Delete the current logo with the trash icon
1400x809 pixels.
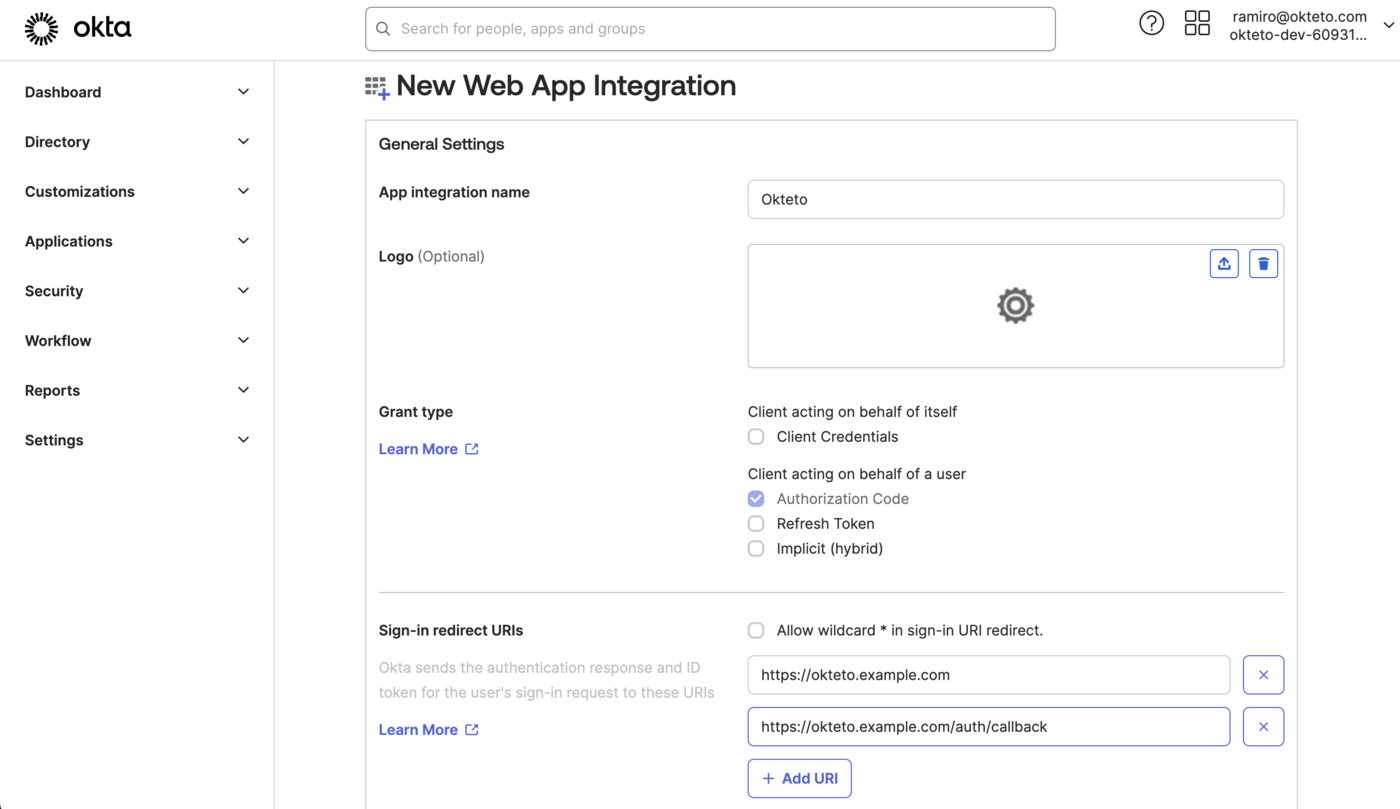1263,263
